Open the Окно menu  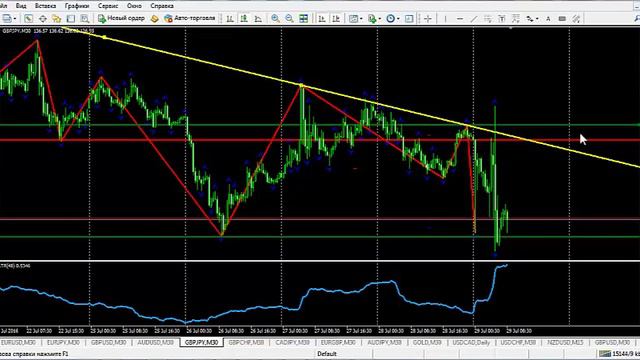pos(134,6)
